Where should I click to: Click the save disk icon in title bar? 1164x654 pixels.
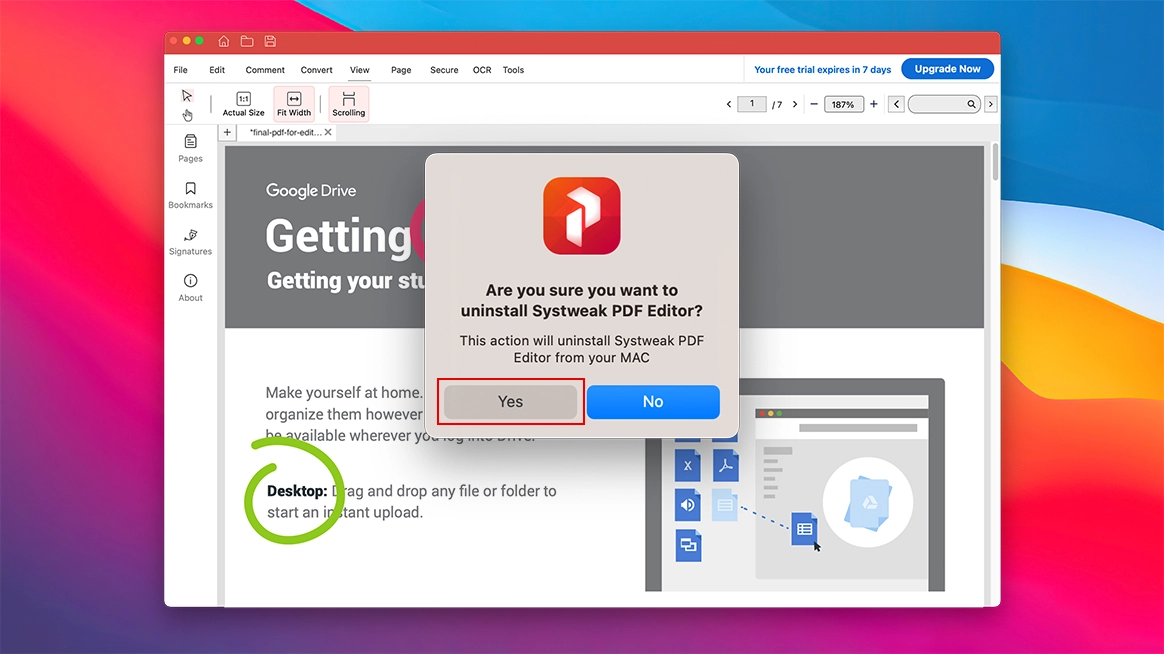(270, 42)
